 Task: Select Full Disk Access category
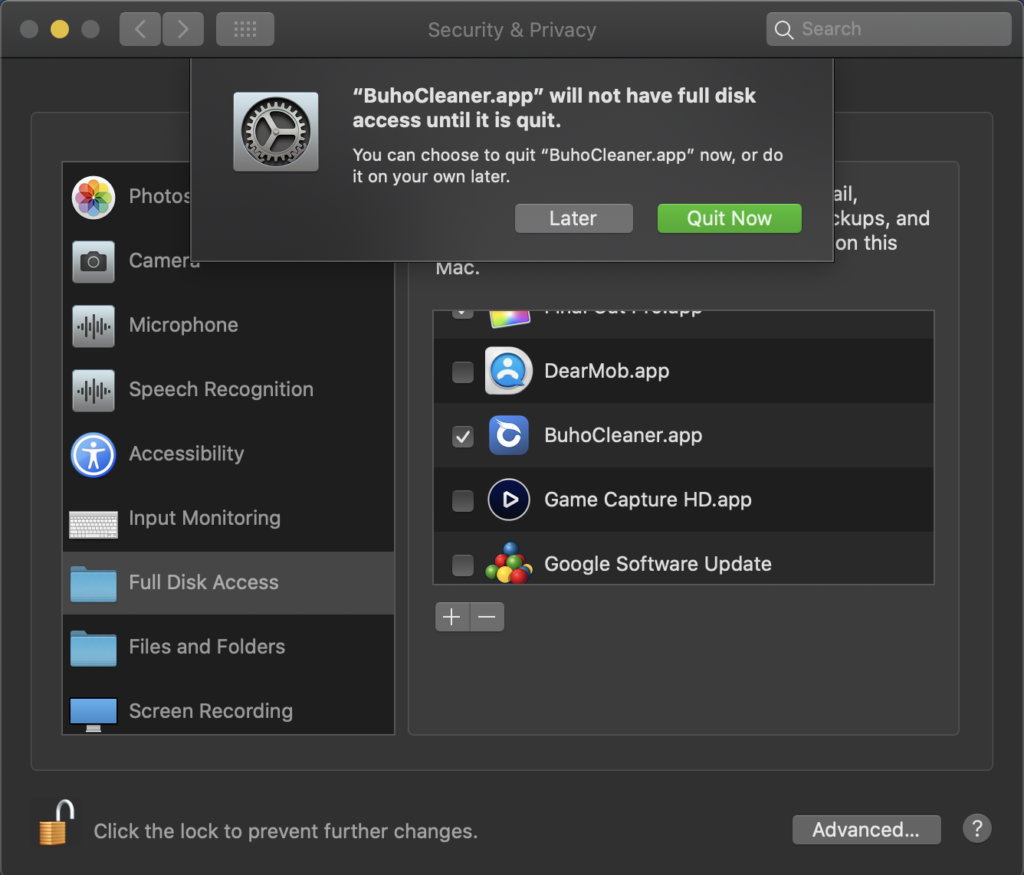(x=229, y=582)
